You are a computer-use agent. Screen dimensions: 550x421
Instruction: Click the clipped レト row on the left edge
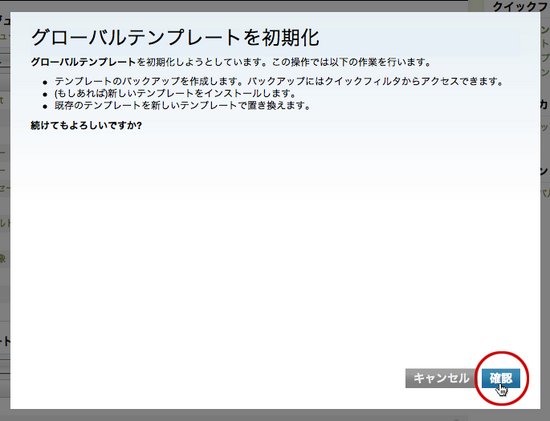click(5, 223)
